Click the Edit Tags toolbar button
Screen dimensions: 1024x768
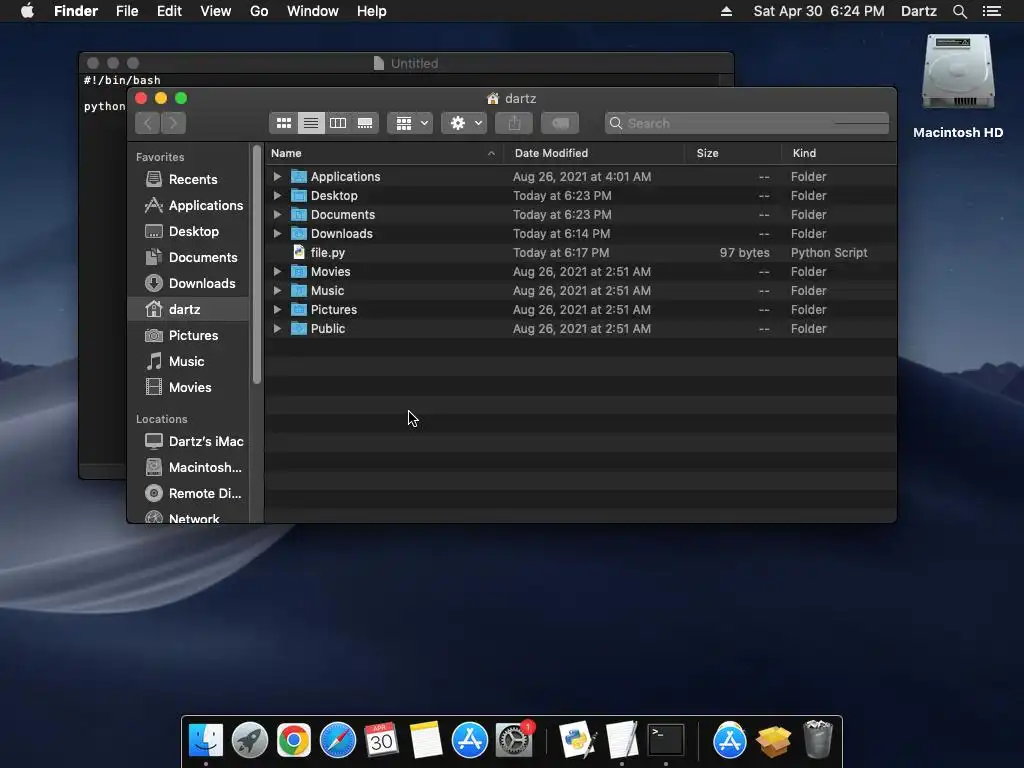pyautogui.click(x=560, y=123)
